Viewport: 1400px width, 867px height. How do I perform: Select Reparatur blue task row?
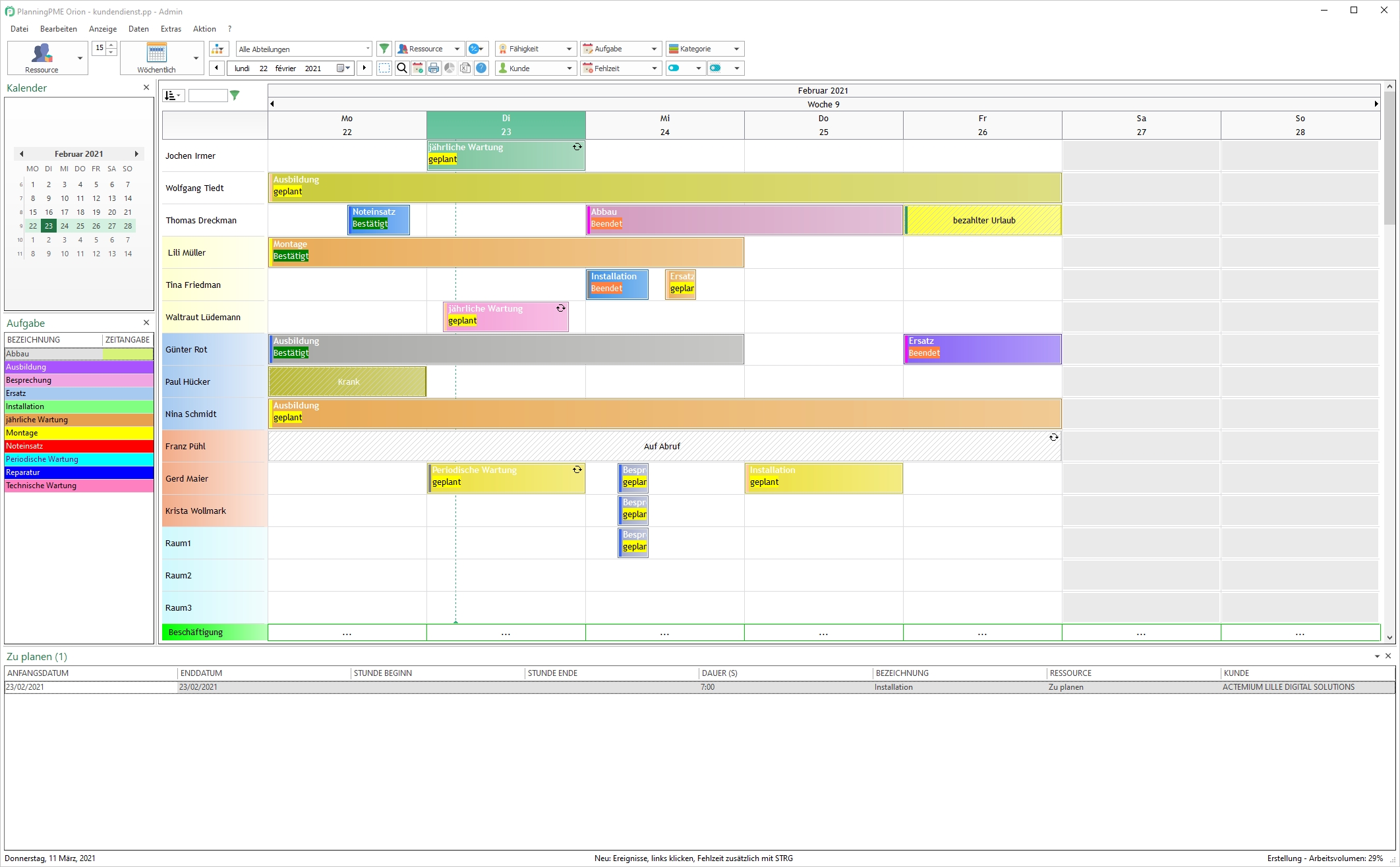pyautogui.click(x=79, y=472)
